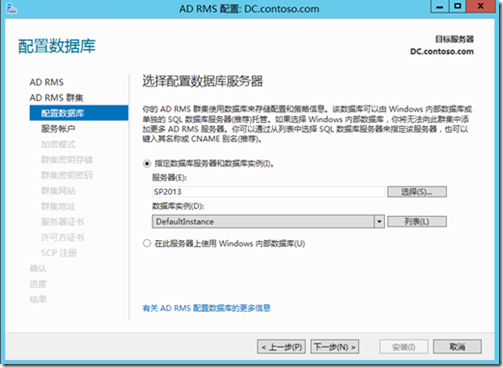Select SCP 注册 step in sidebar

tap(59, 253)
